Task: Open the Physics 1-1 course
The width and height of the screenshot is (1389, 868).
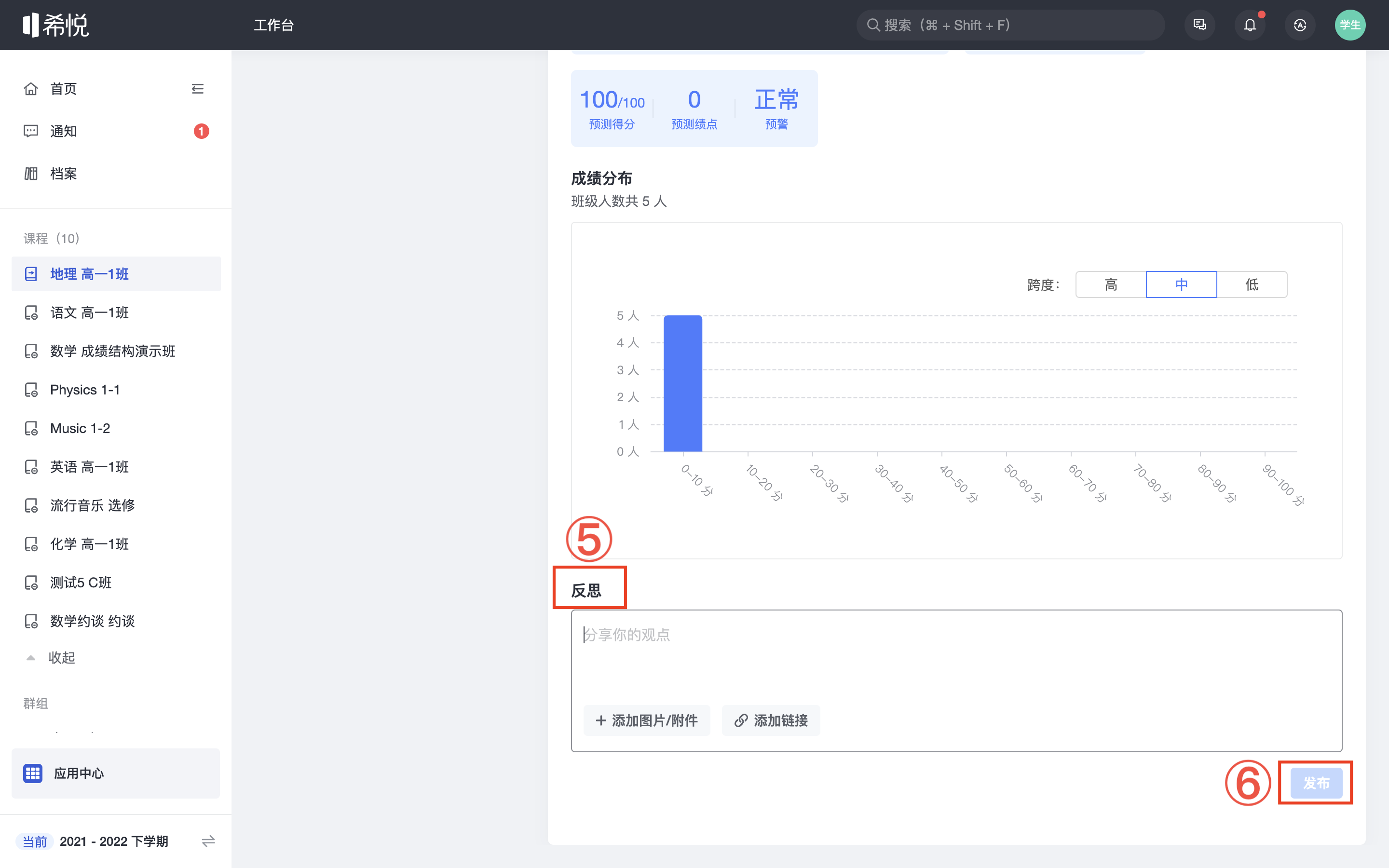Action: pyautogui.click(x=85, y=390)
